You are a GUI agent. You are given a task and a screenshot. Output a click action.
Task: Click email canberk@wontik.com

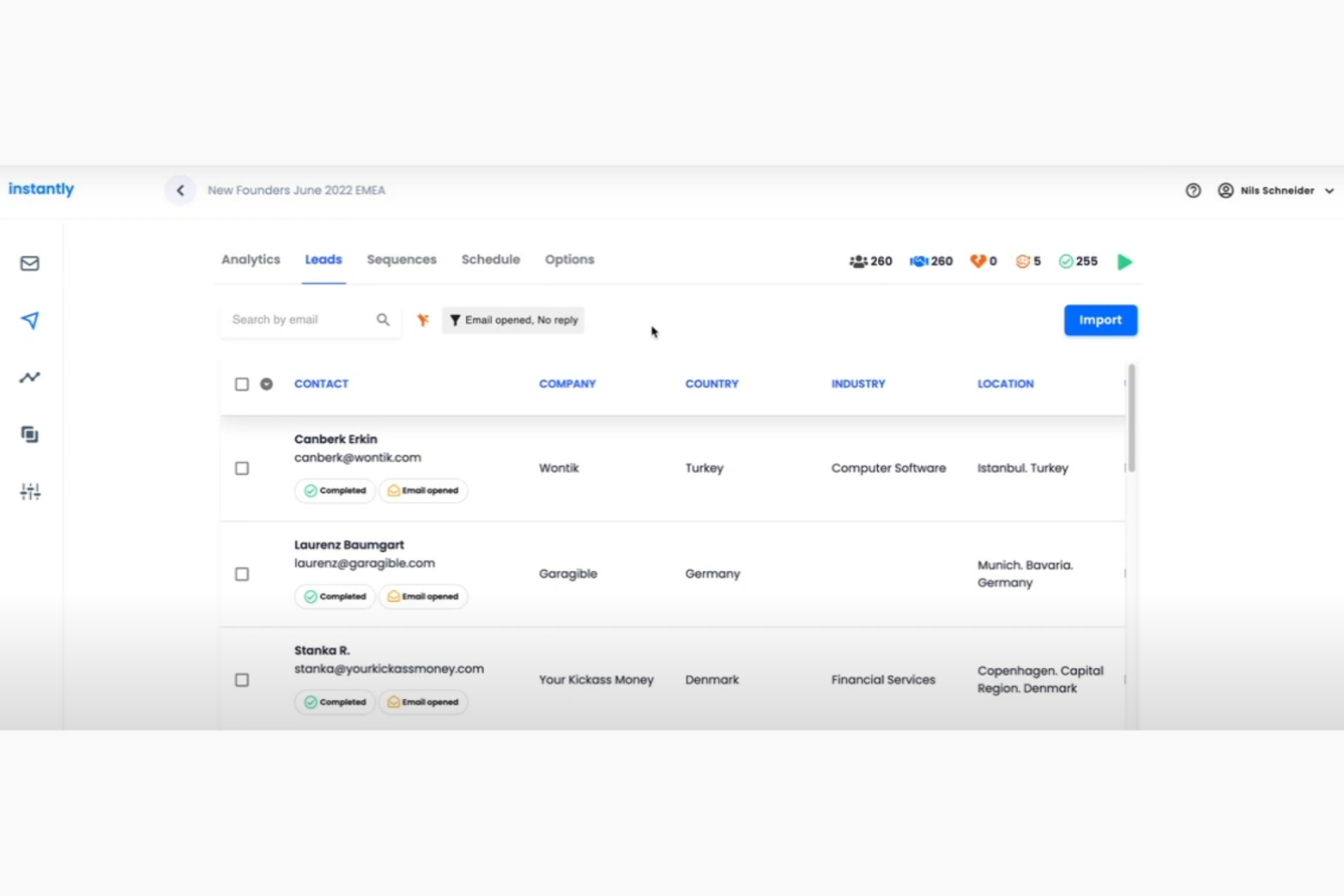pos(358,458)
